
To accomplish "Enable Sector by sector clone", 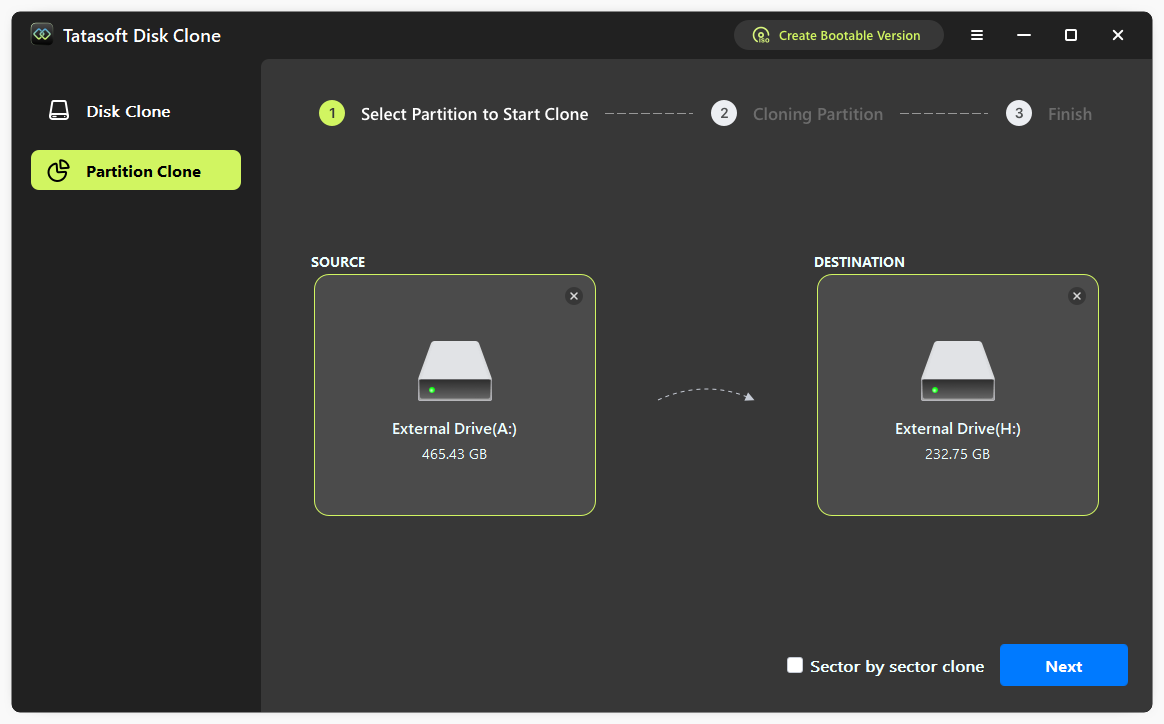I will coord(795,664).
